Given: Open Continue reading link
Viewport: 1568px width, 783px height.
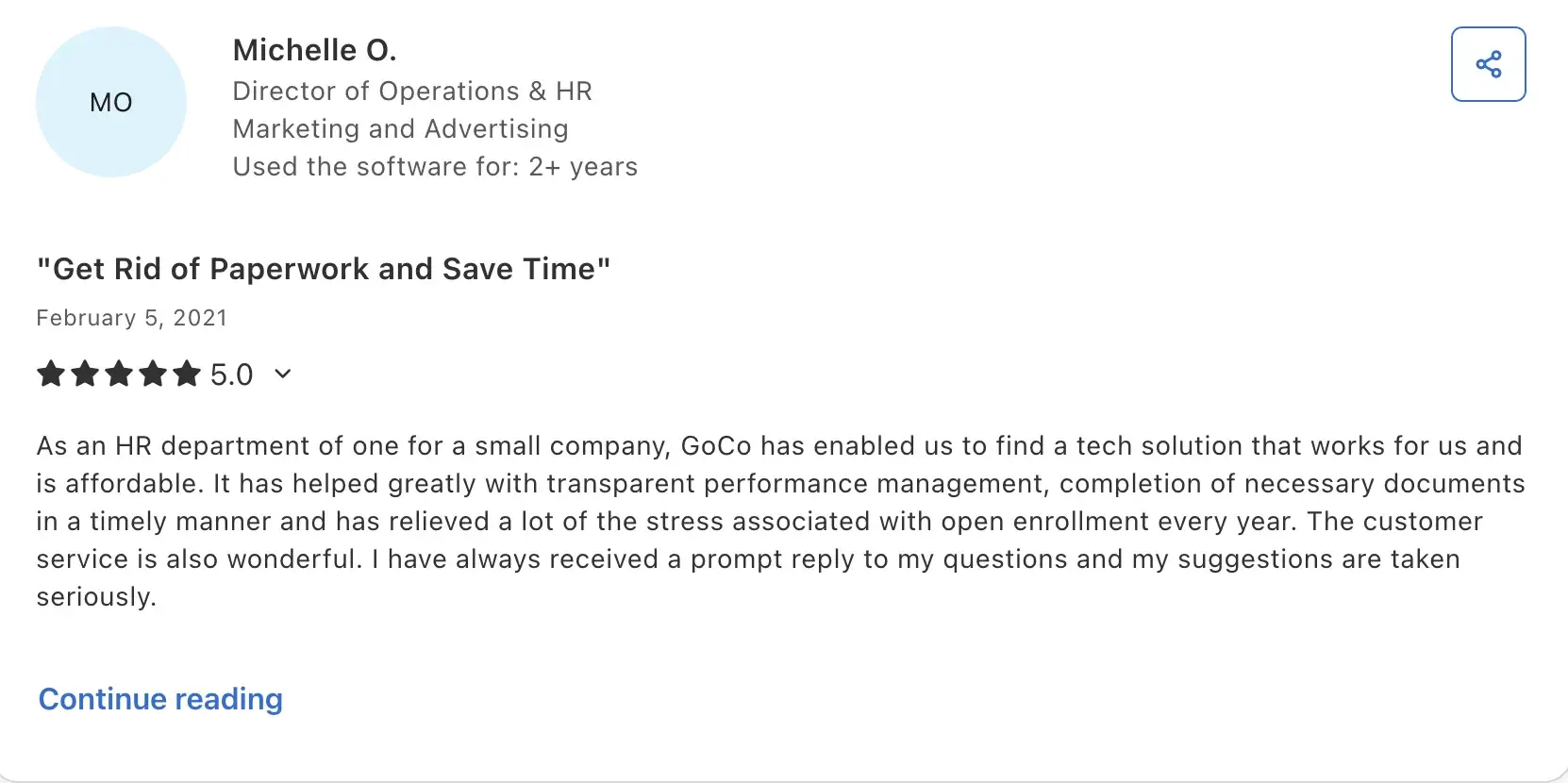Looking at the screenshot, I should (160, 699).
